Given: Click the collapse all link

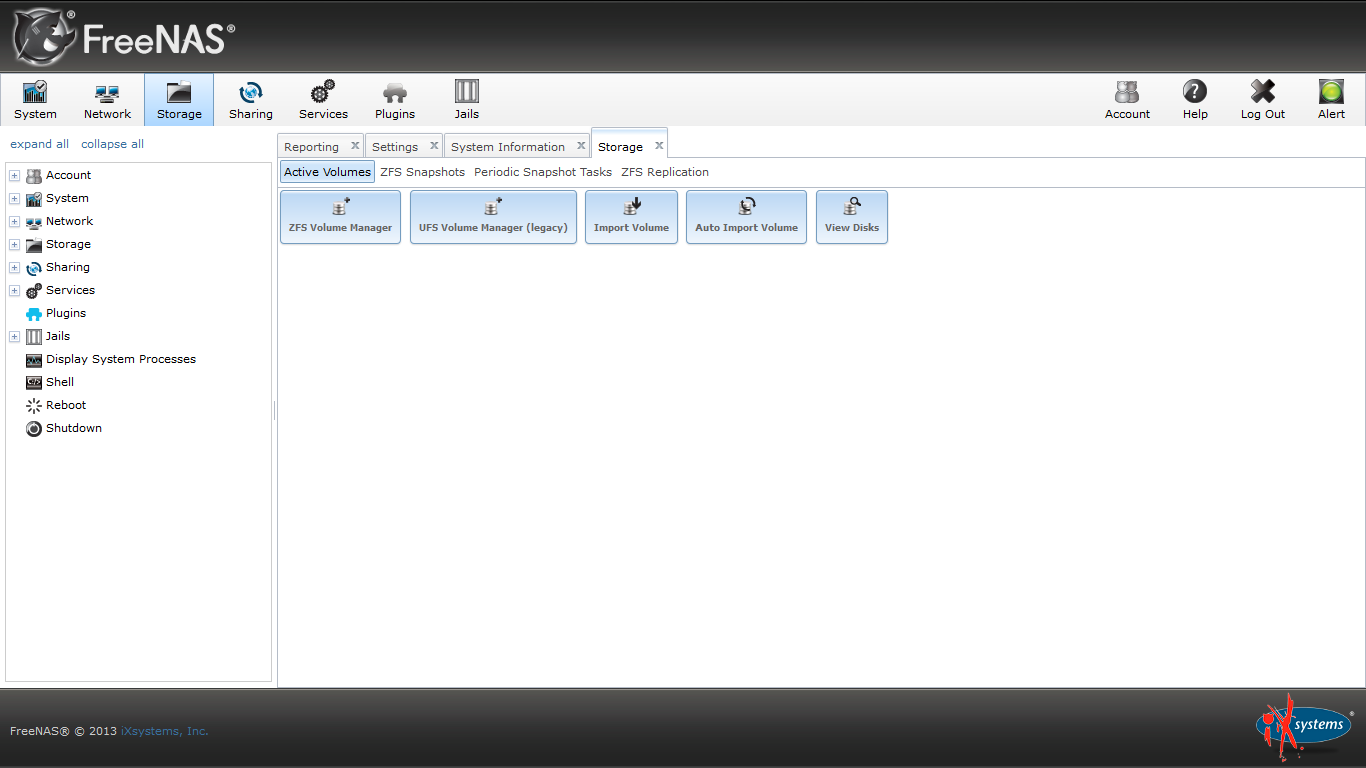Looking at the screenshot, I should [x=113, y=144].
